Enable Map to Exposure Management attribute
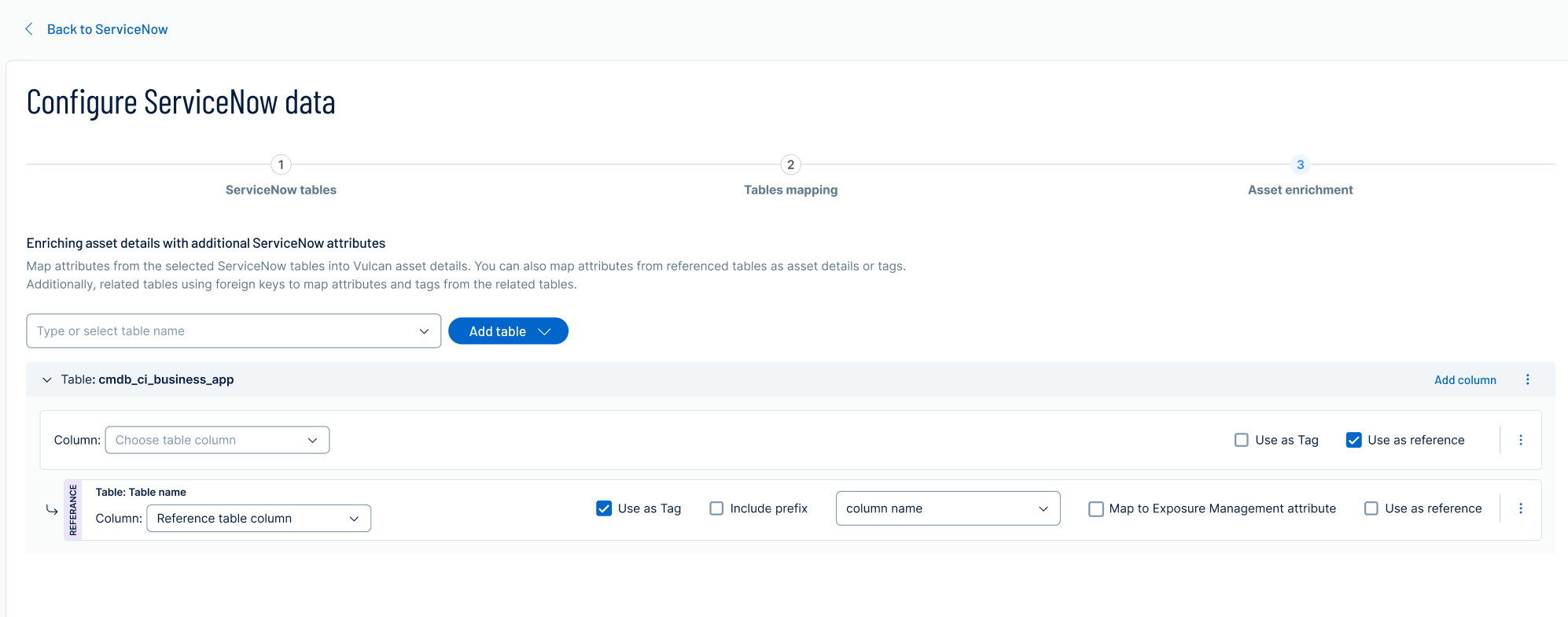The width and height of the screenshot is (1568, 617). click(x=1095, y=508)
